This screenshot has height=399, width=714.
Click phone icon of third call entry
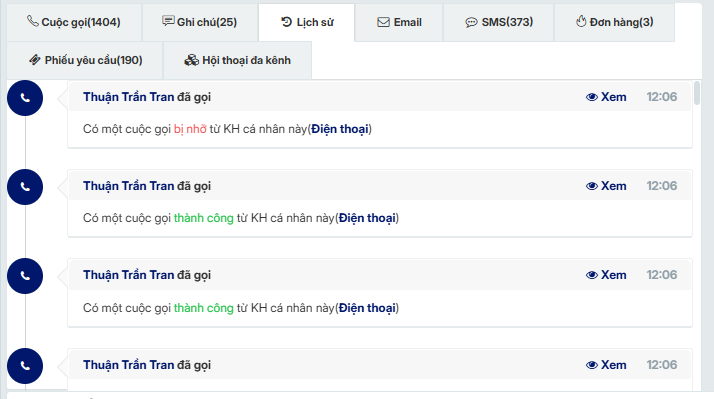coord(25,276)
